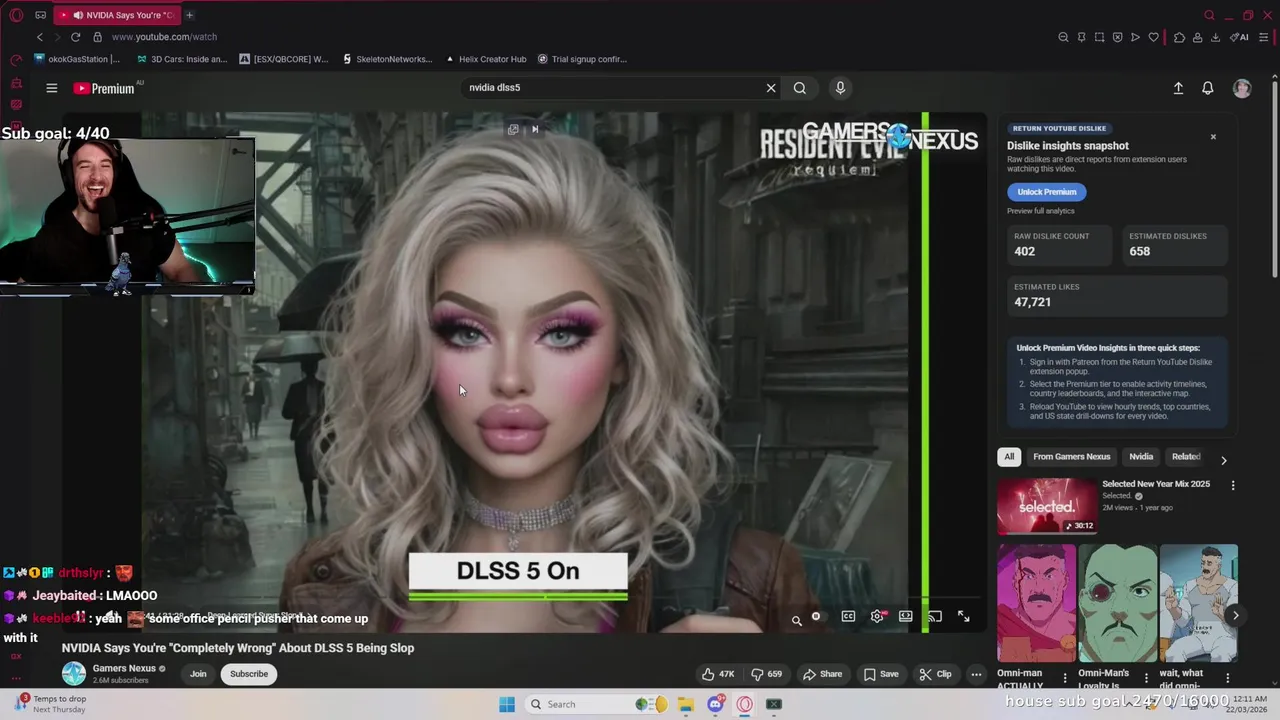Go to YouTube Premium home logo
Image resolution: width=1280 pixels, height=720 pixels.
tap(104, 88)
